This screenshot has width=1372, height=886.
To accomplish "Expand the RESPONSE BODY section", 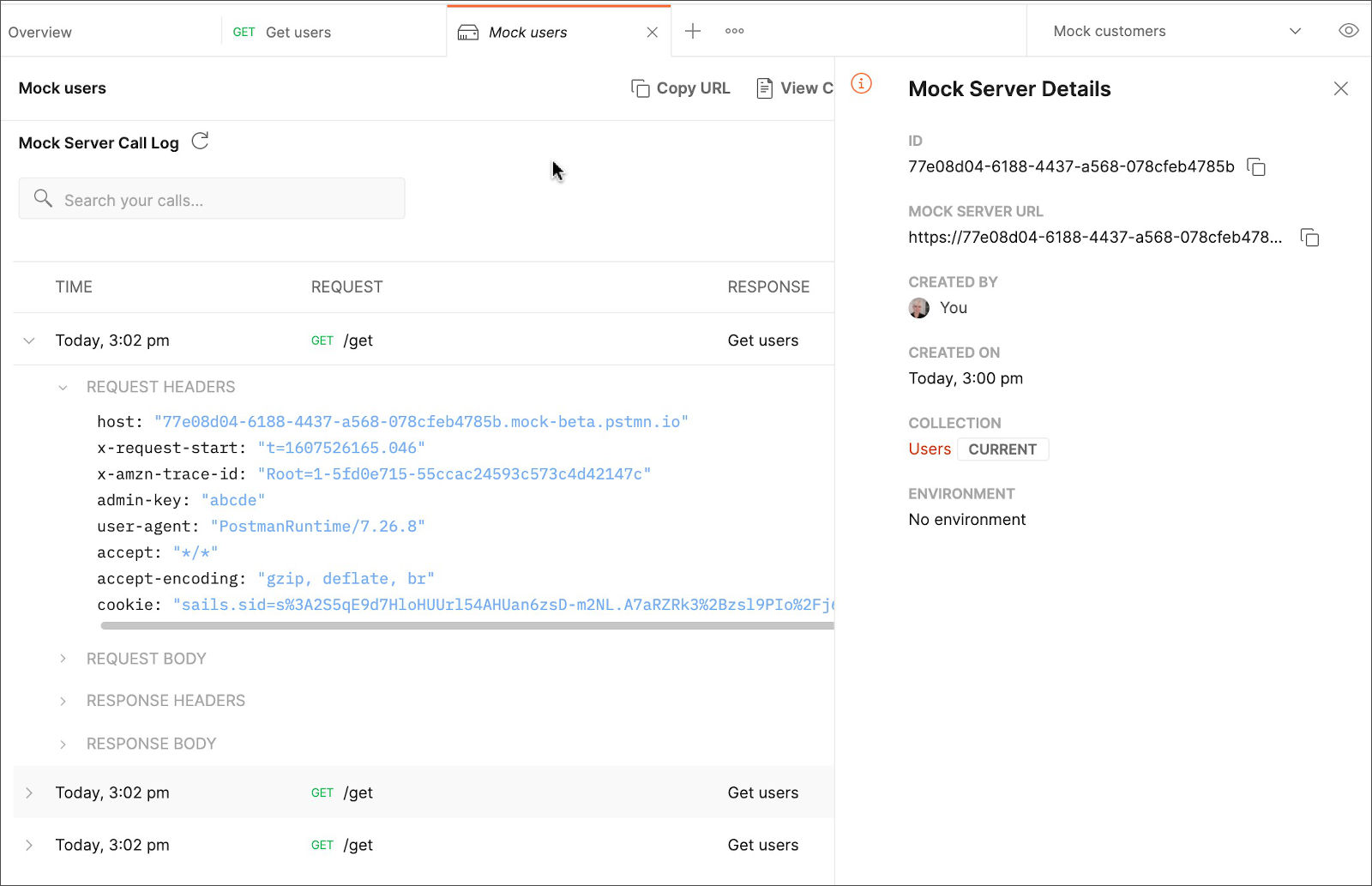I will [63, 744].
